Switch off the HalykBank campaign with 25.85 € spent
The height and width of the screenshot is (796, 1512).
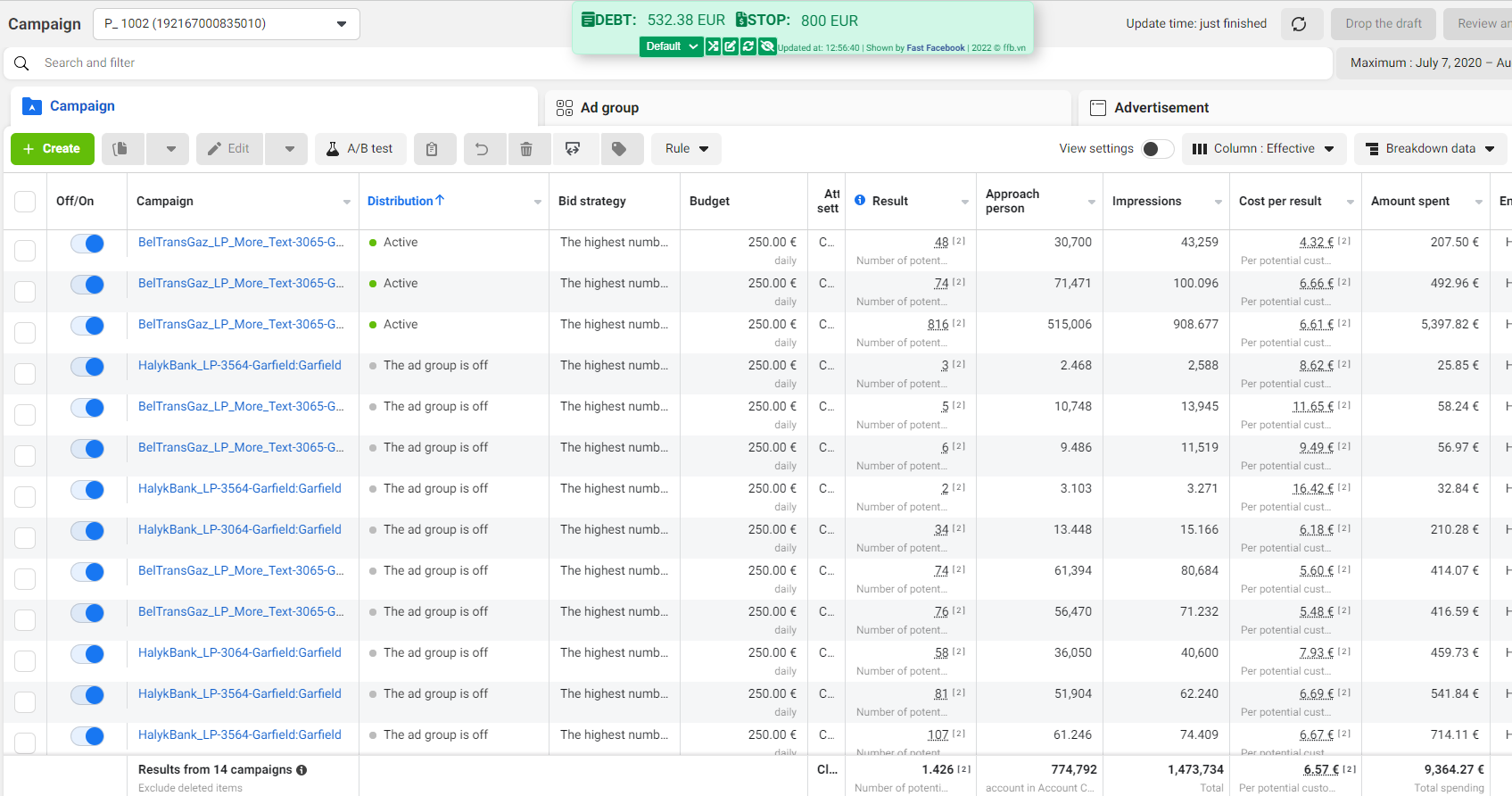[87, 367]
